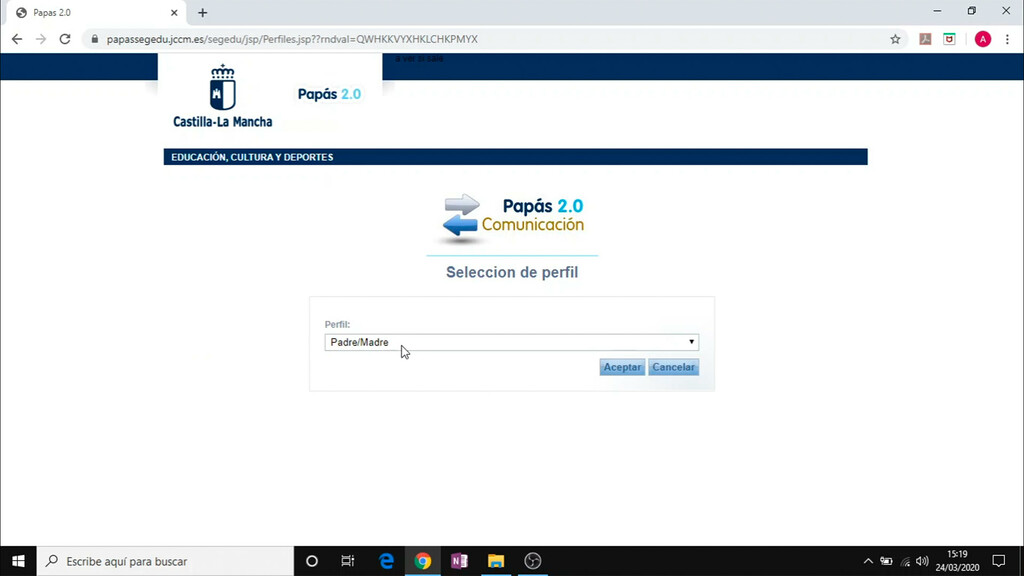The image size is (1024, 576).
Task: Reload the page with the refresh icon
Action: pos(65,39)
